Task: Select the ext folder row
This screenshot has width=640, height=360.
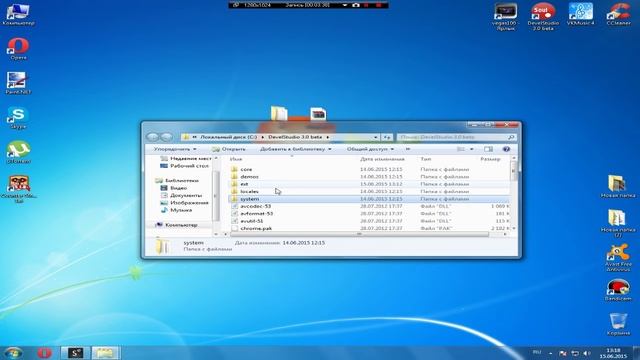Action: (368, 184)
